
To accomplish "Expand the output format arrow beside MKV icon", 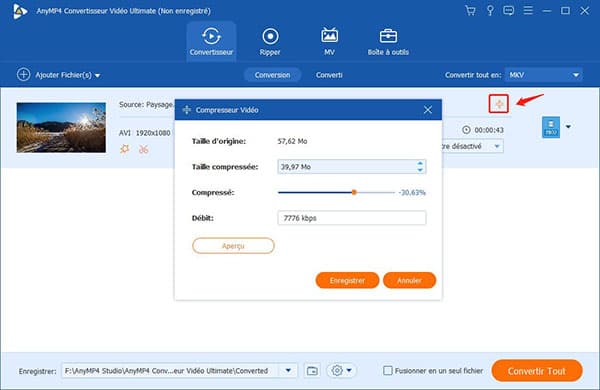I will pos(569,127).
